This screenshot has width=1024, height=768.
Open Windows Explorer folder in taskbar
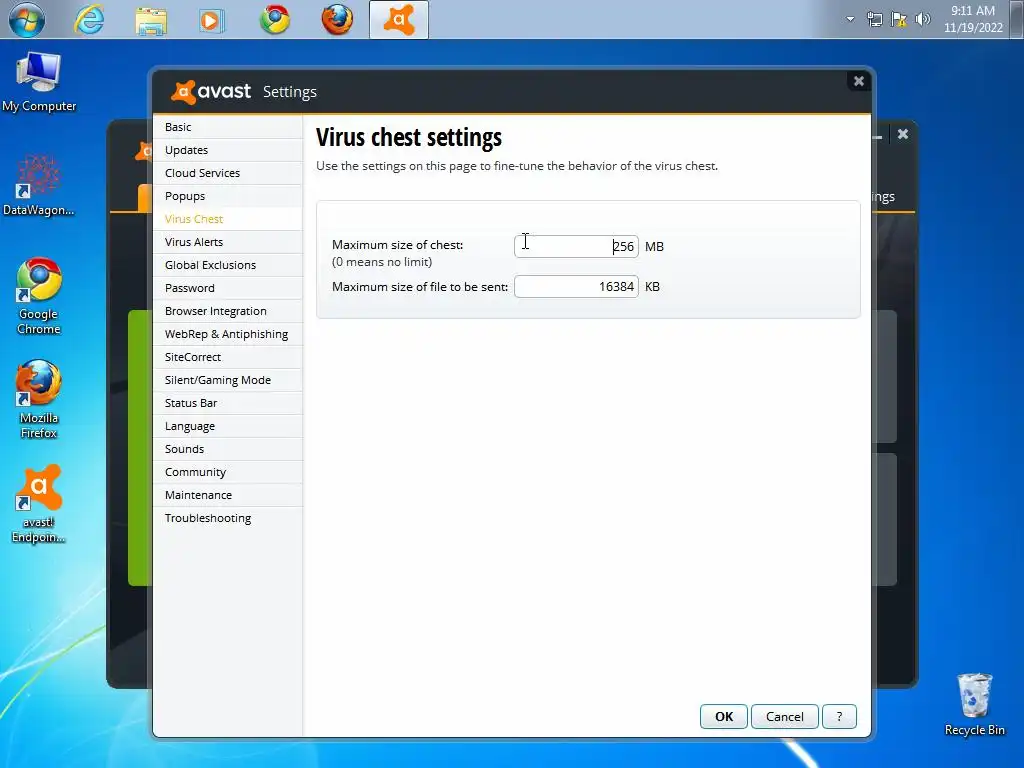[x=151, y=20]
